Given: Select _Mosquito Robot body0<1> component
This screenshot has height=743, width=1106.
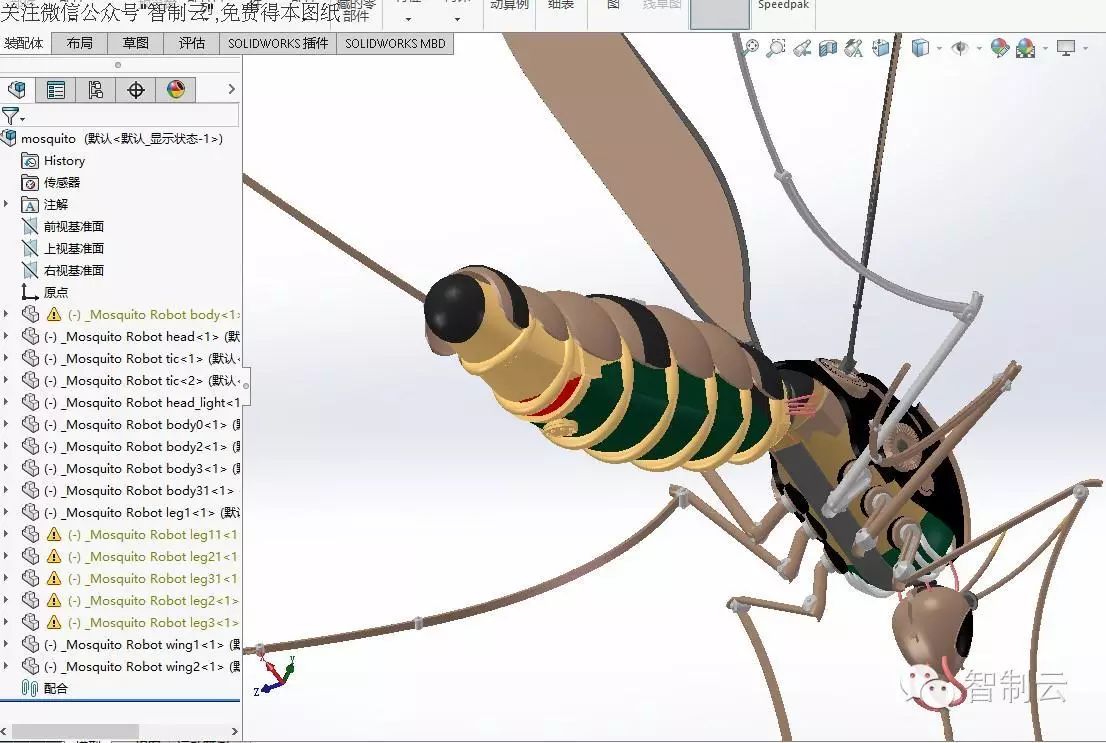Looking at the screenshot, I should [131, 425].
